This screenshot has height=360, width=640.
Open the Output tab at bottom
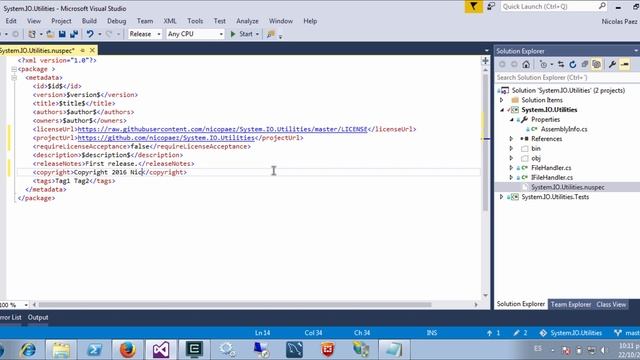click(x=38, y=318)
